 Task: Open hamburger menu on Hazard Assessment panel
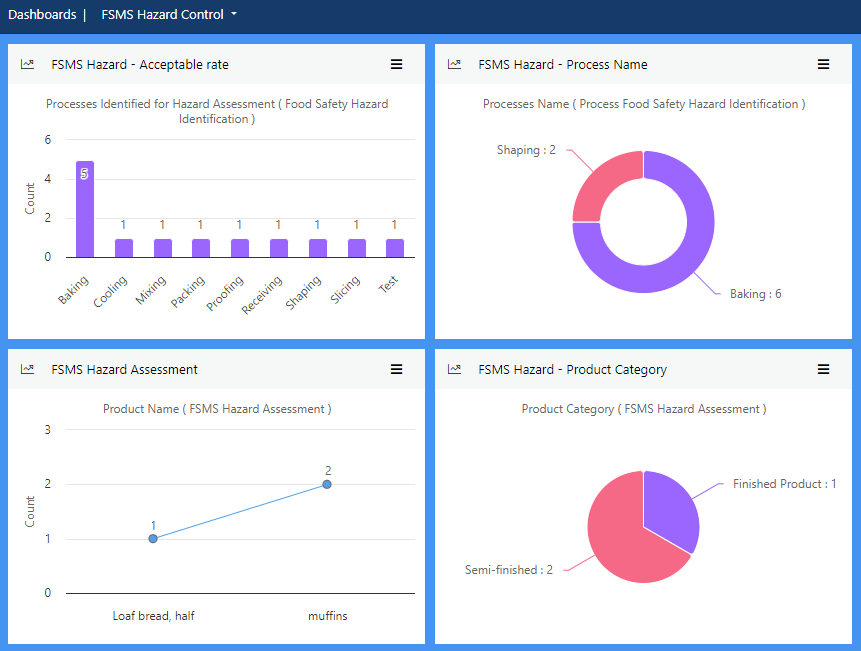pos(396,369)
